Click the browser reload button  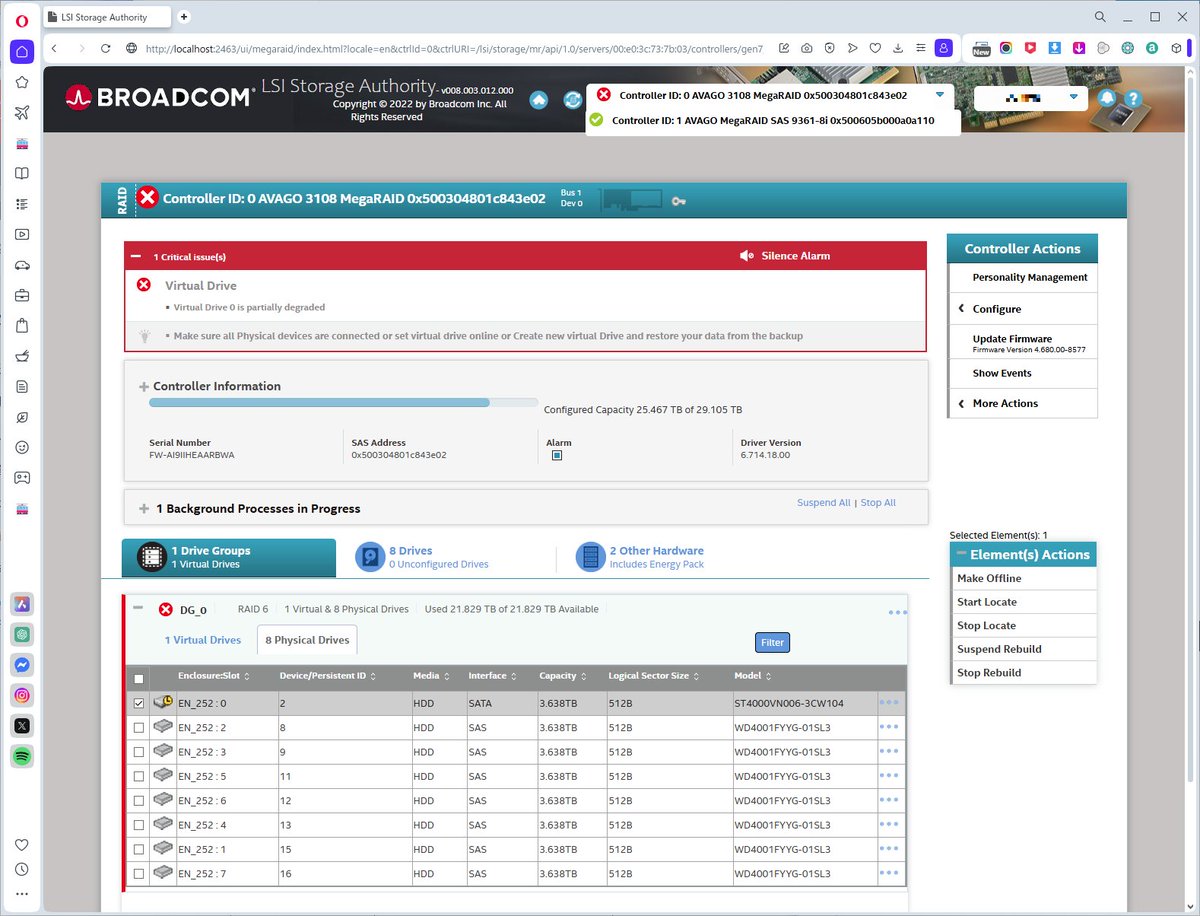tap(105, 48)
